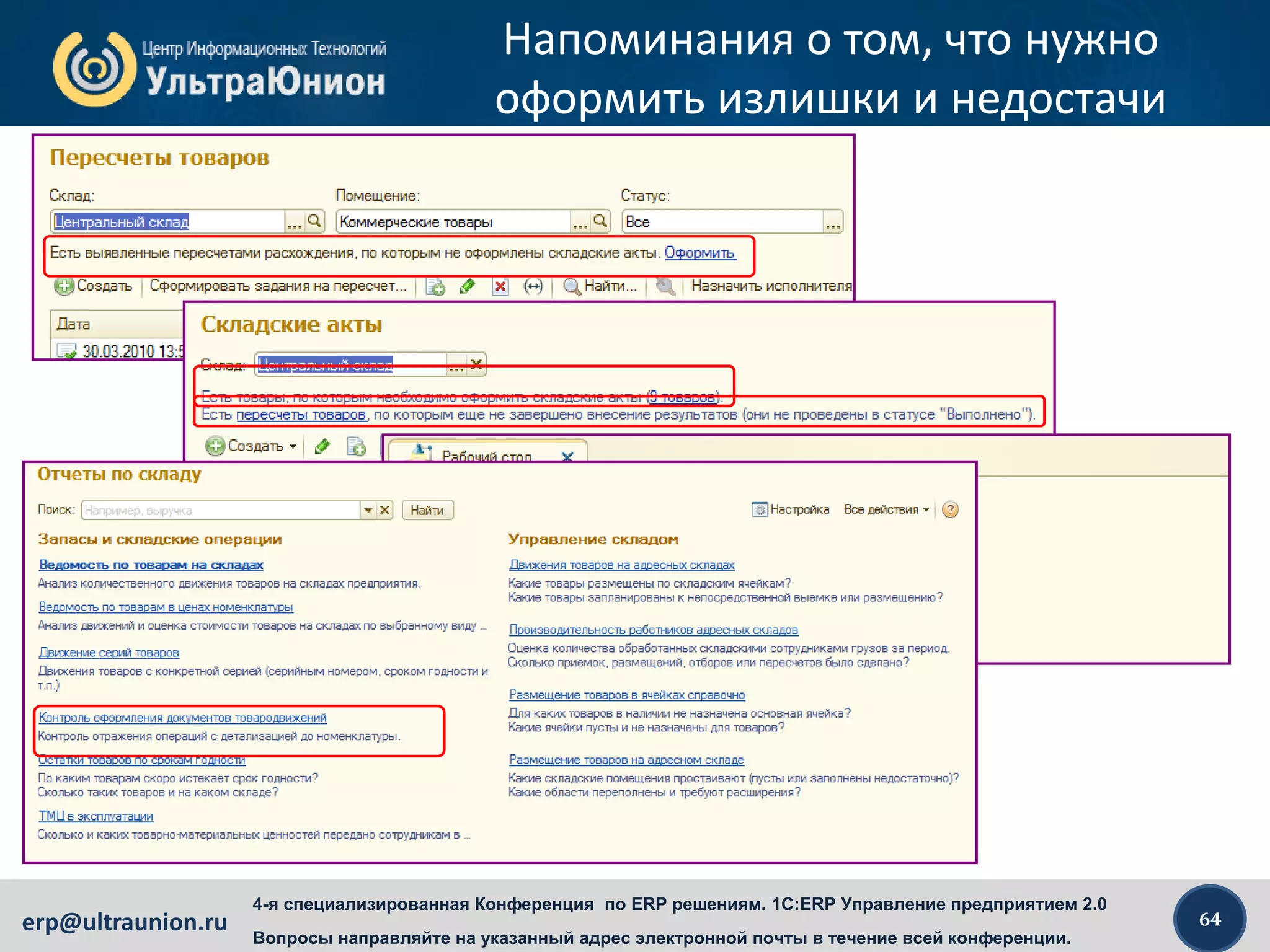Open Ведомость по товарам на складах report
The height and width of the screenshot is (952, 1270).
coord(151,565)
